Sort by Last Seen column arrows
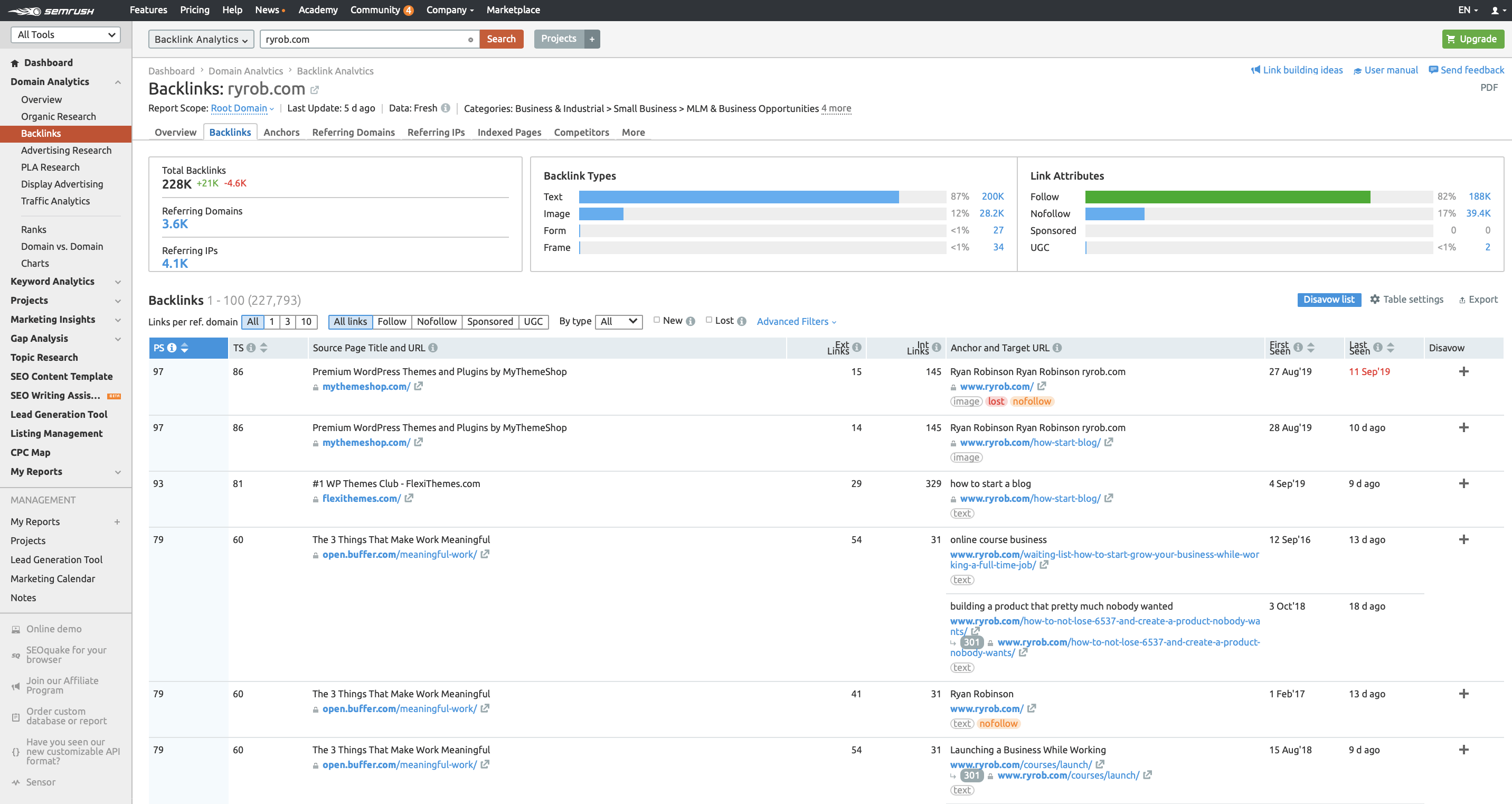This screenshot has width=1512, height=804. pos(1391,348)
